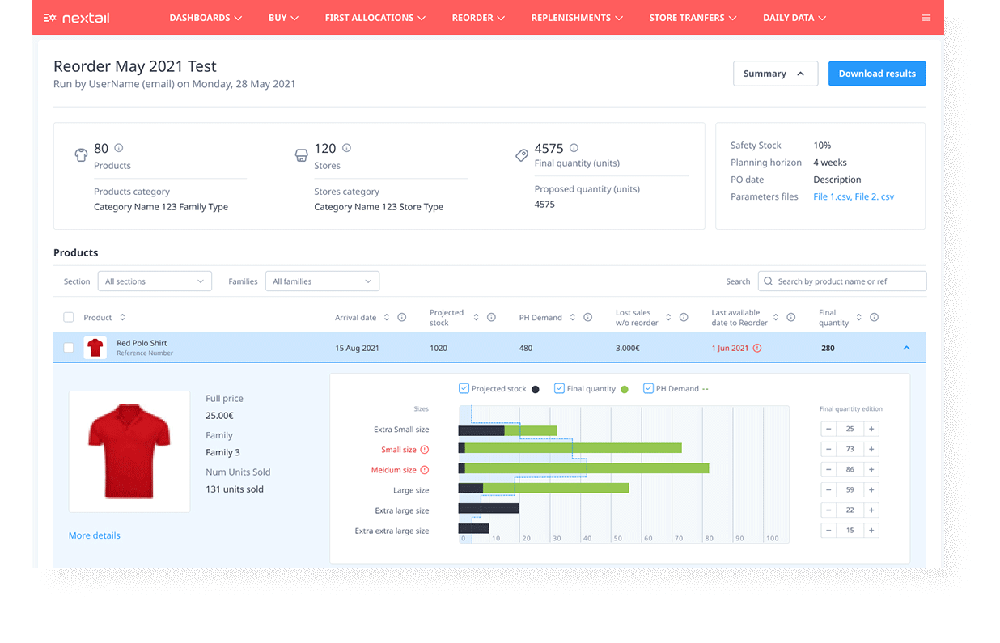
Task: Click the info icon on Projected stock column
Action: pos(490,317)
